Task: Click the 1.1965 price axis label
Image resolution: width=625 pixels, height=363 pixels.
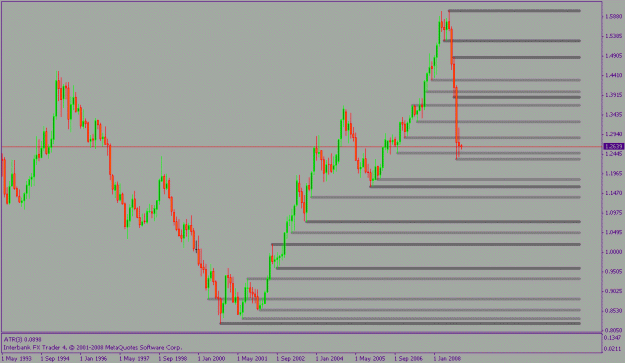Action: (x=614, y=173)
